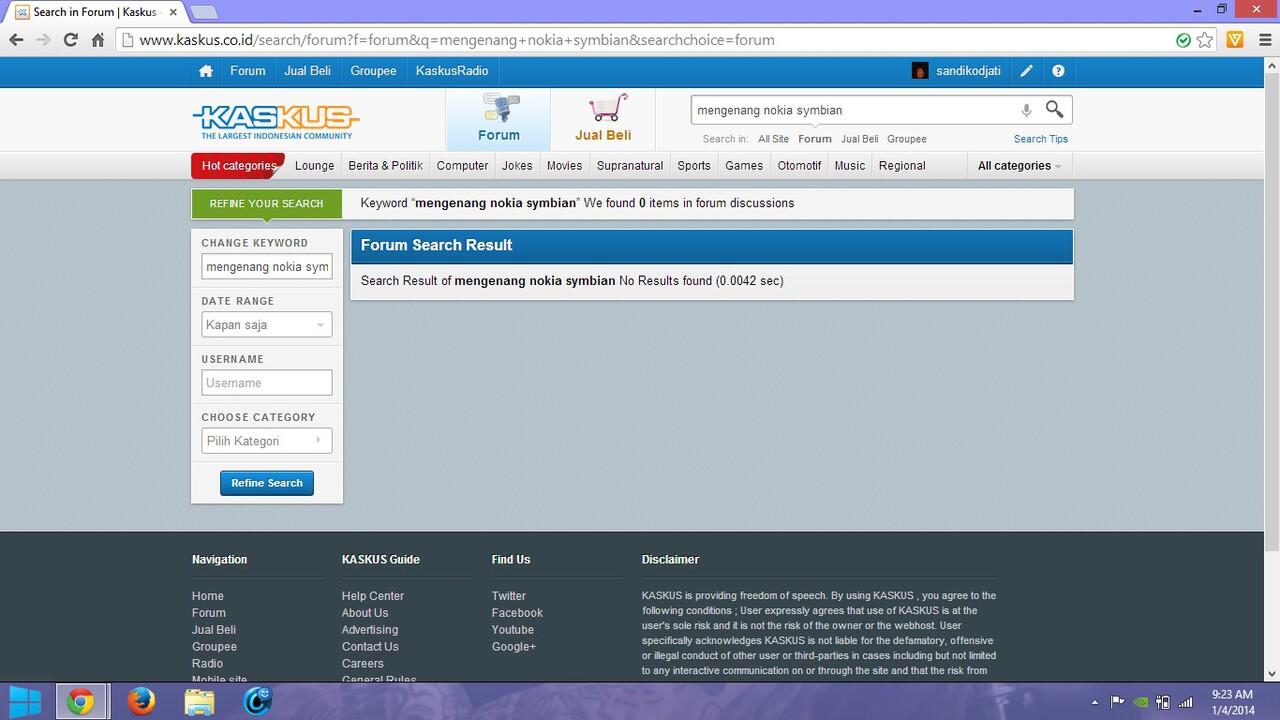Image resolution: width=1280 pixels, height=720 pixels.
Task: Click Groupee in the top blue bar
Action: (x=373, y=71)
